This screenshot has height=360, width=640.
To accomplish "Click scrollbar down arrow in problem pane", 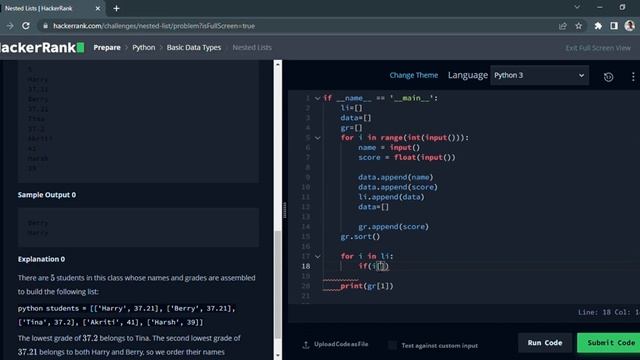I will point(278,355).
